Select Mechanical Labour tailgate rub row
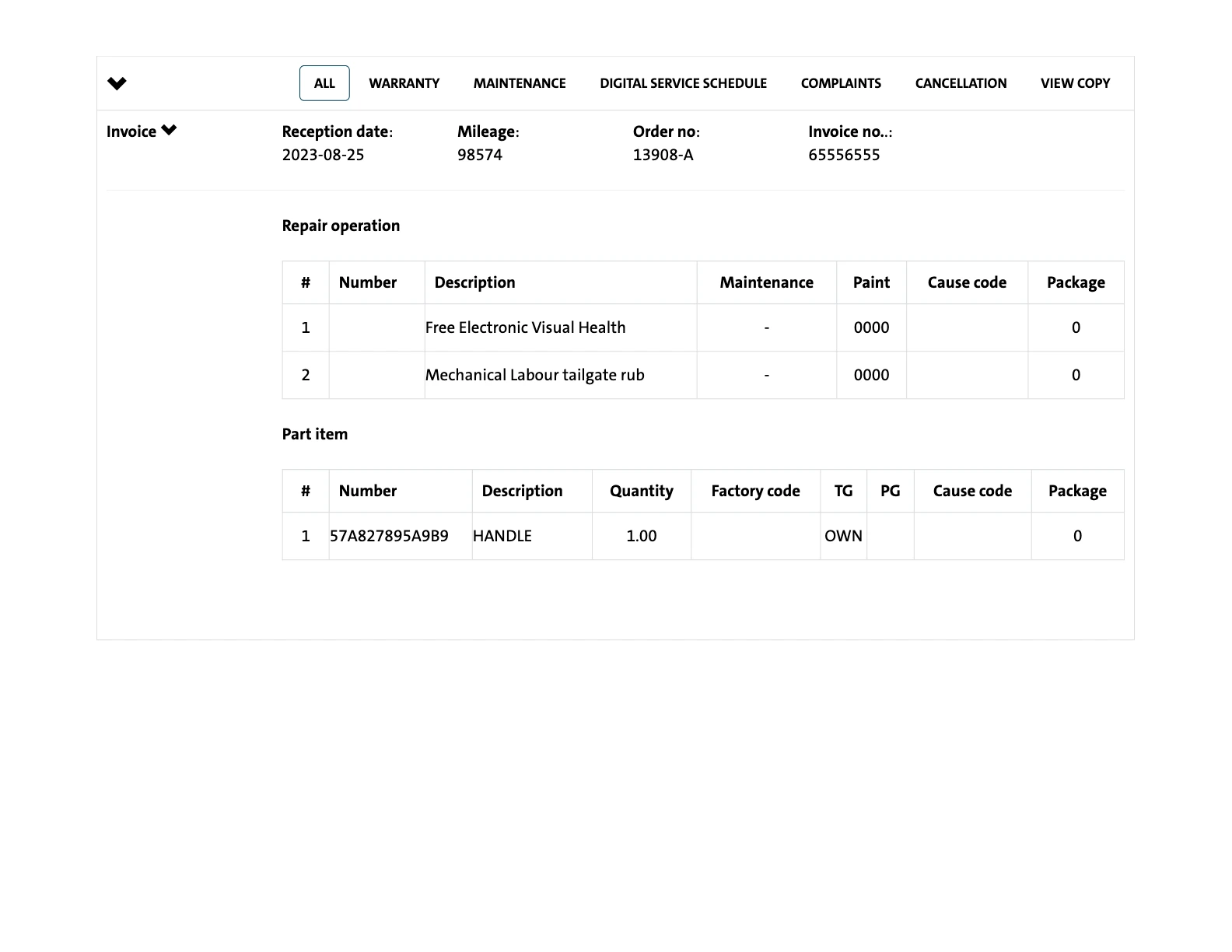 click(x=534, y=375)
